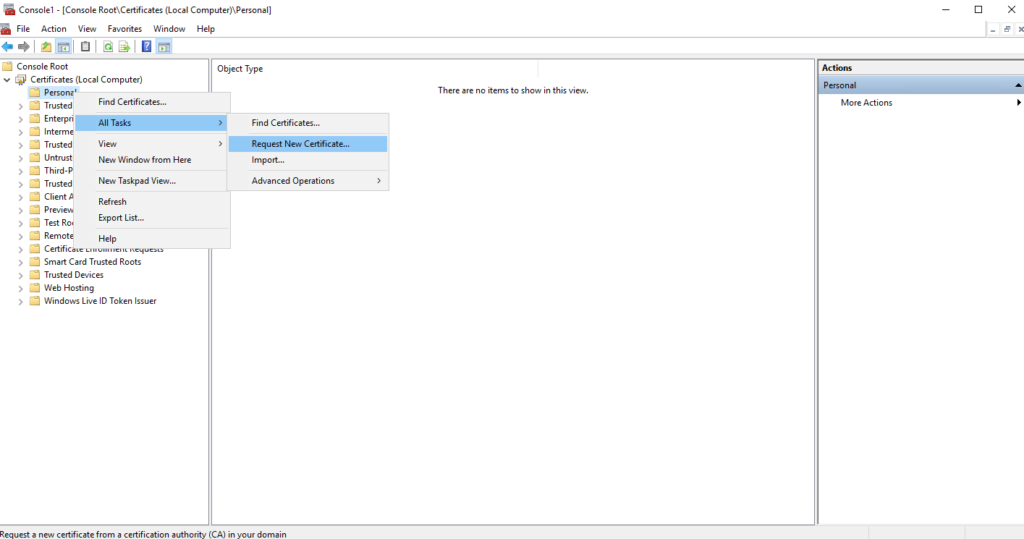Click the clipboard toolbar icon

[x=85, y=46]
